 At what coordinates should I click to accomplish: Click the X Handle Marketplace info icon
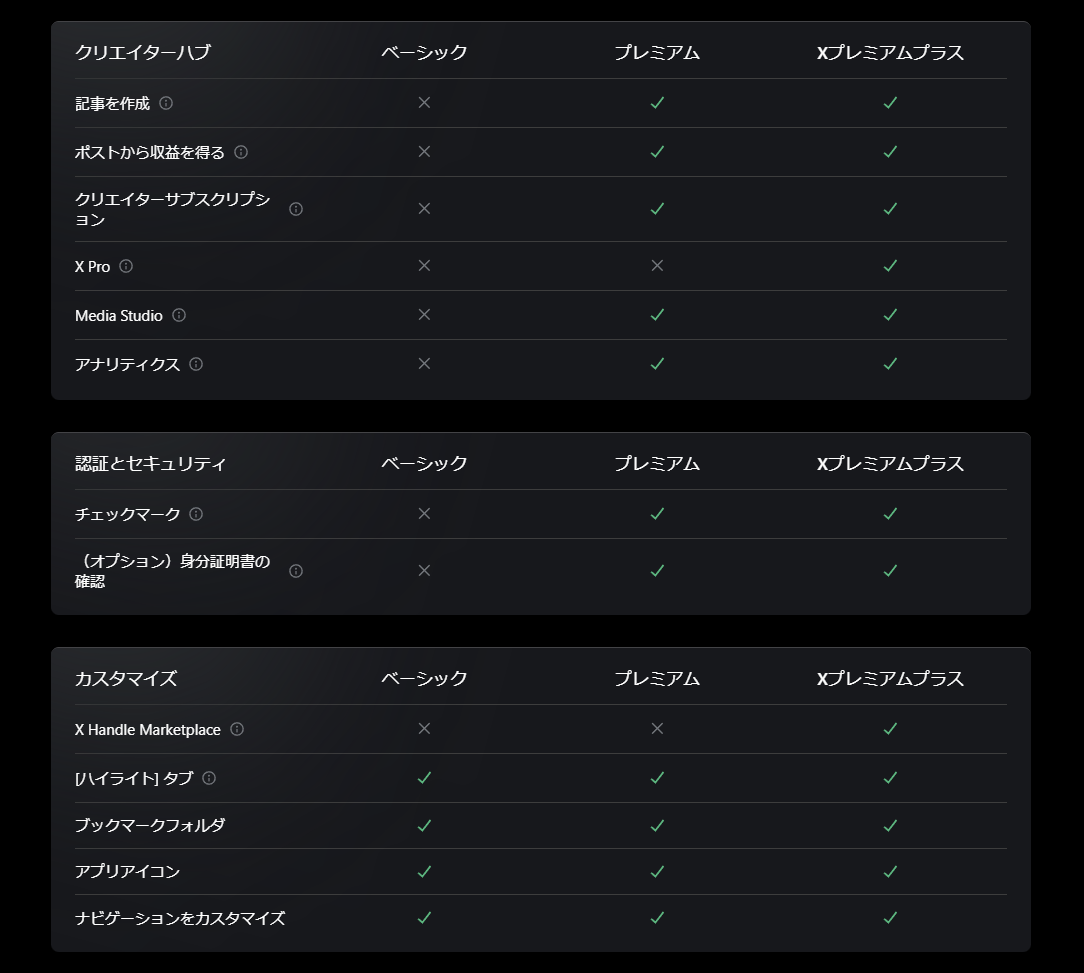[237, 729]
